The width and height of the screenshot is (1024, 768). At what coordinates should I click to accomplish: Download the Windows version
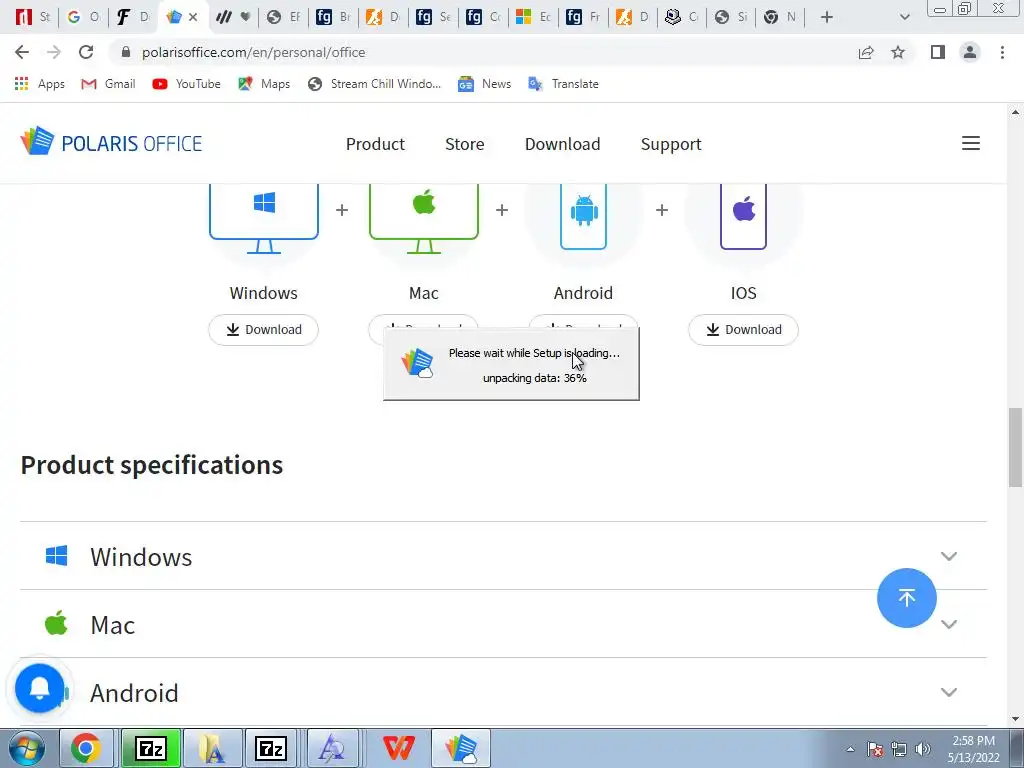tap(264, 330)
